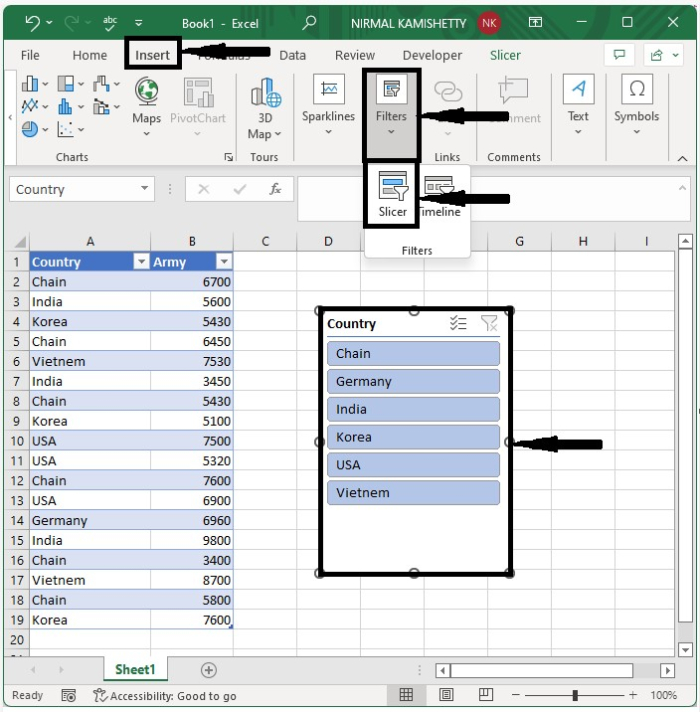Click zoom in plus button
Image resolution: width=700 pixels, height=712 pixels.
633,695
